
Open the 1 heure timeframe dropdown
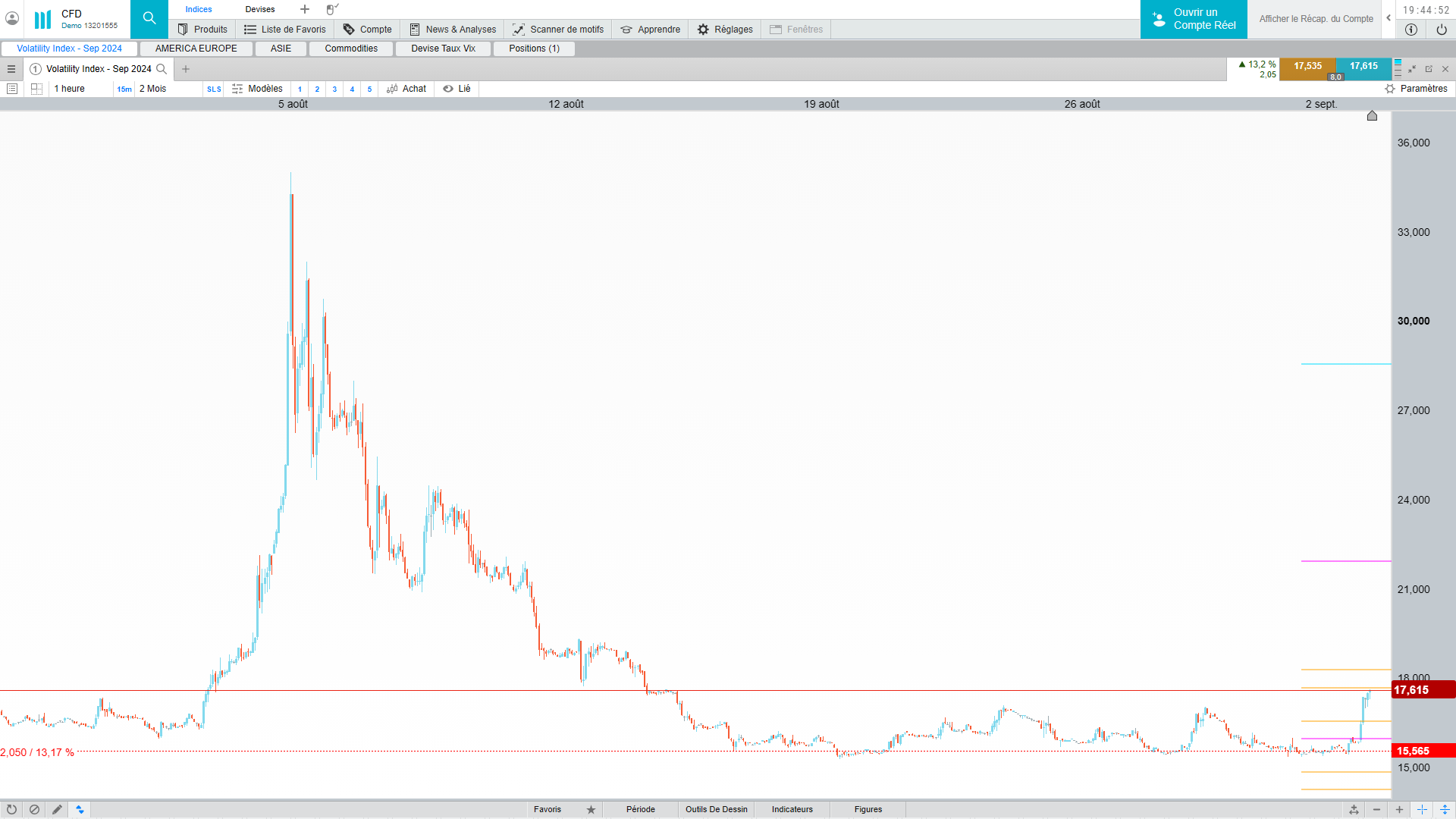[70, 89]
